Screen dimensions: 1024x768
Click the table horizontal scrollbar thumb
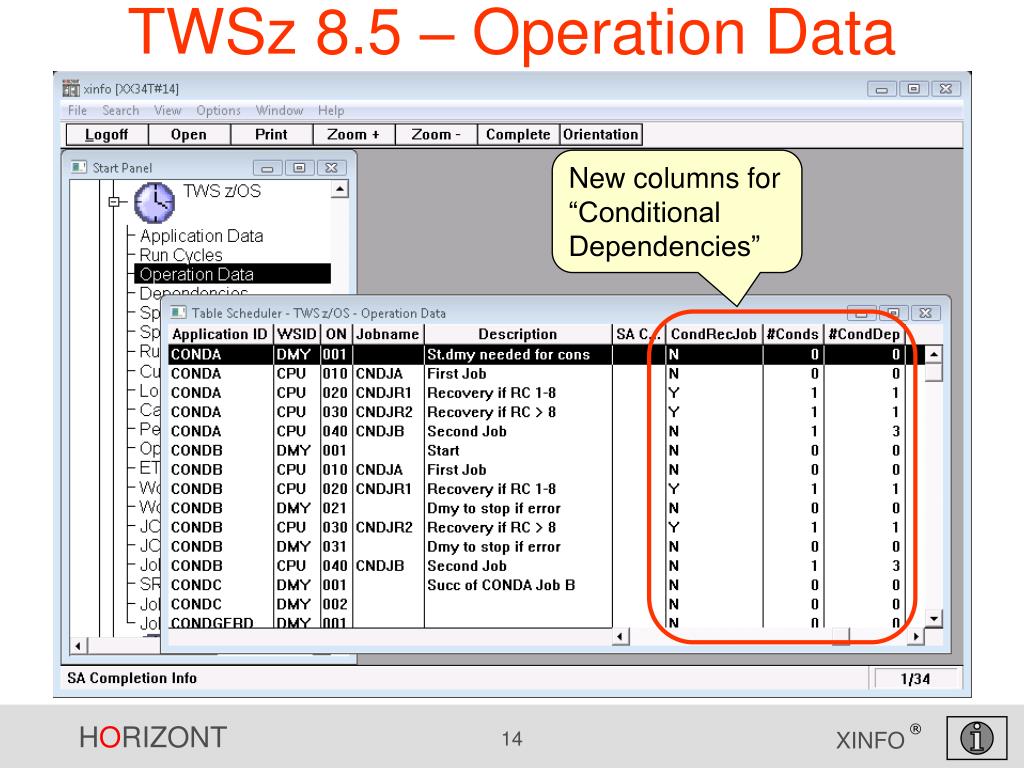tap(841, 636)
